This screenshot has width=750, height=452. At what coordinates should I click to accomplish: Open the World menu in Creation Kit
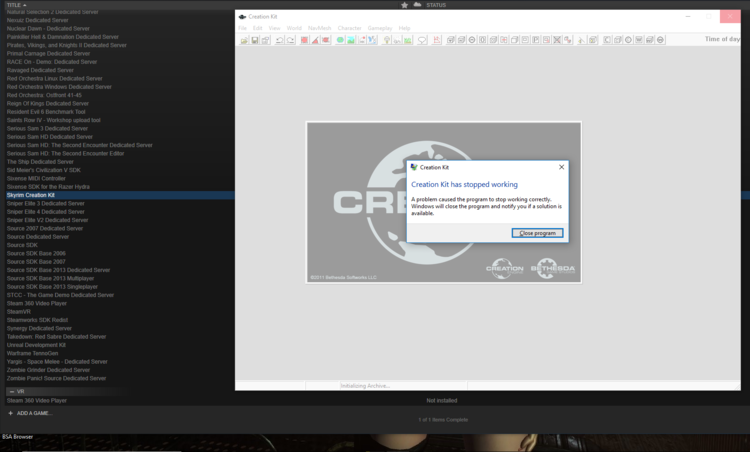click(294, 28)
